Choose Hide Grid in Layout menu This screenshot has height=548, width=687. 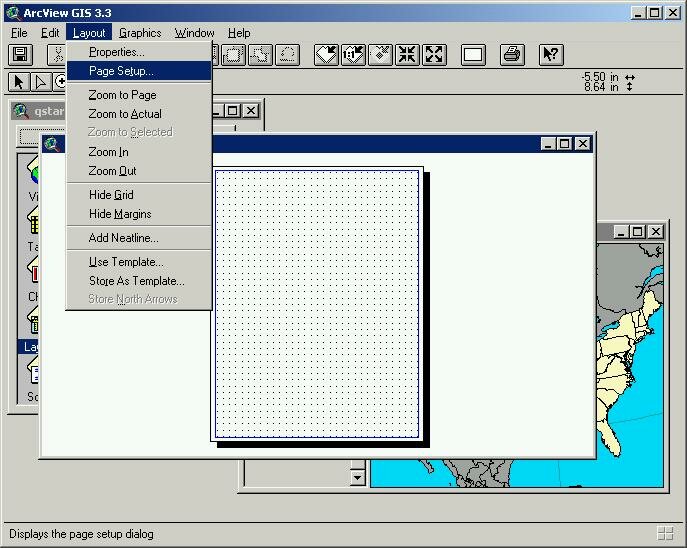point(139,195)
